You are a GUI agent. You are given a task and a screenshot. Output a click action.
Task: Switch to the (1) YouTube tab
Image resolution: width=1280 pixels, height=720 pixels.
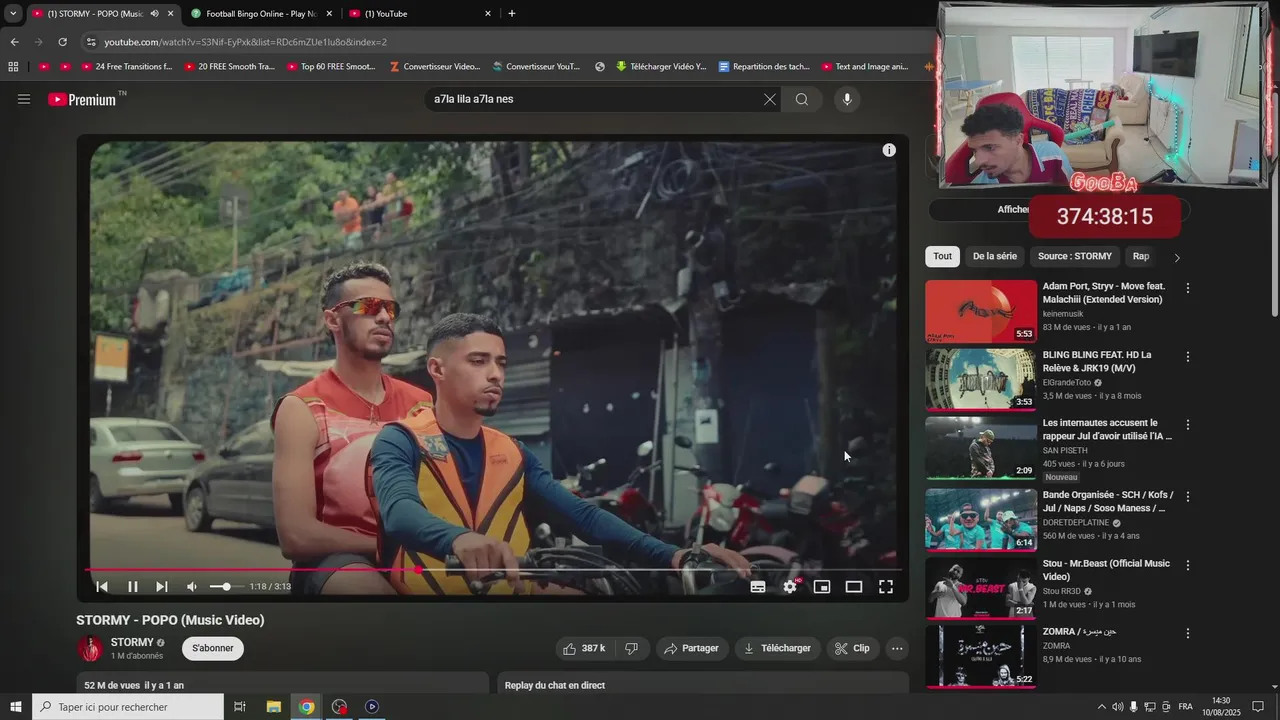coord(420,14)
